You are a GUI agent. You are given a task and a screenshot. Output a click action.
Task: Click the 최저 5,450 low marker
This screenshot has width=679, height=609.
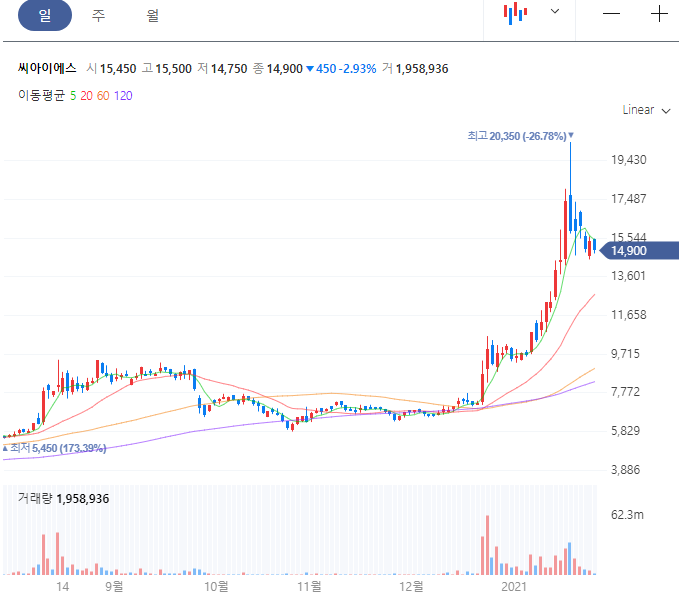(55, 448)
